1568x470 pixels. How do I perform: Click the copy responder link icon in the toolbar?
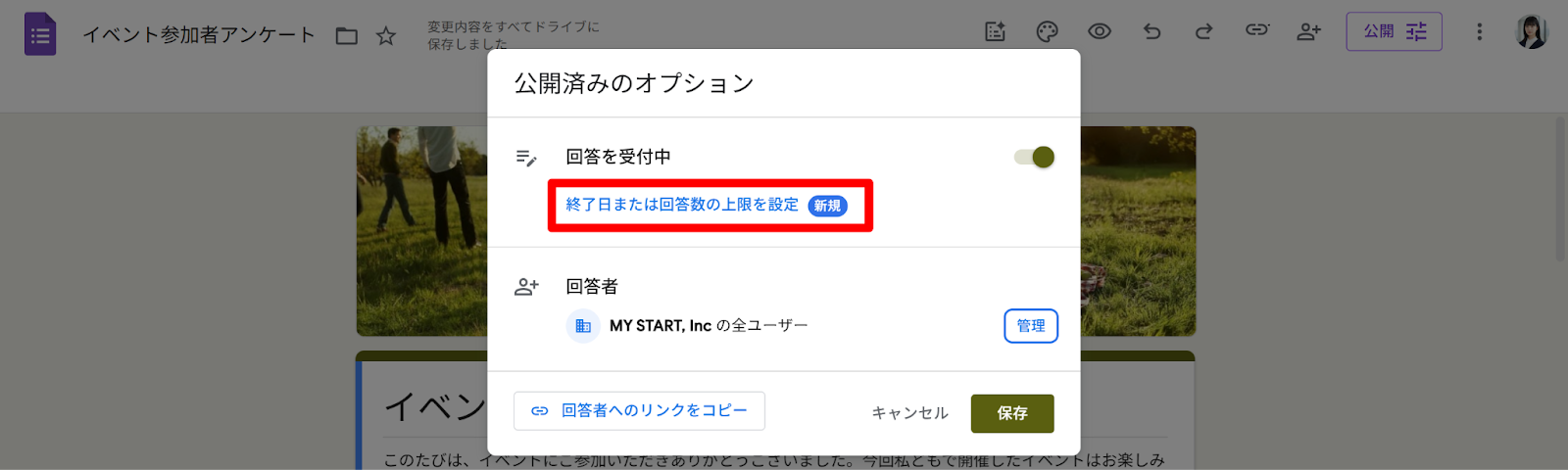click(x=1256, y=30)
